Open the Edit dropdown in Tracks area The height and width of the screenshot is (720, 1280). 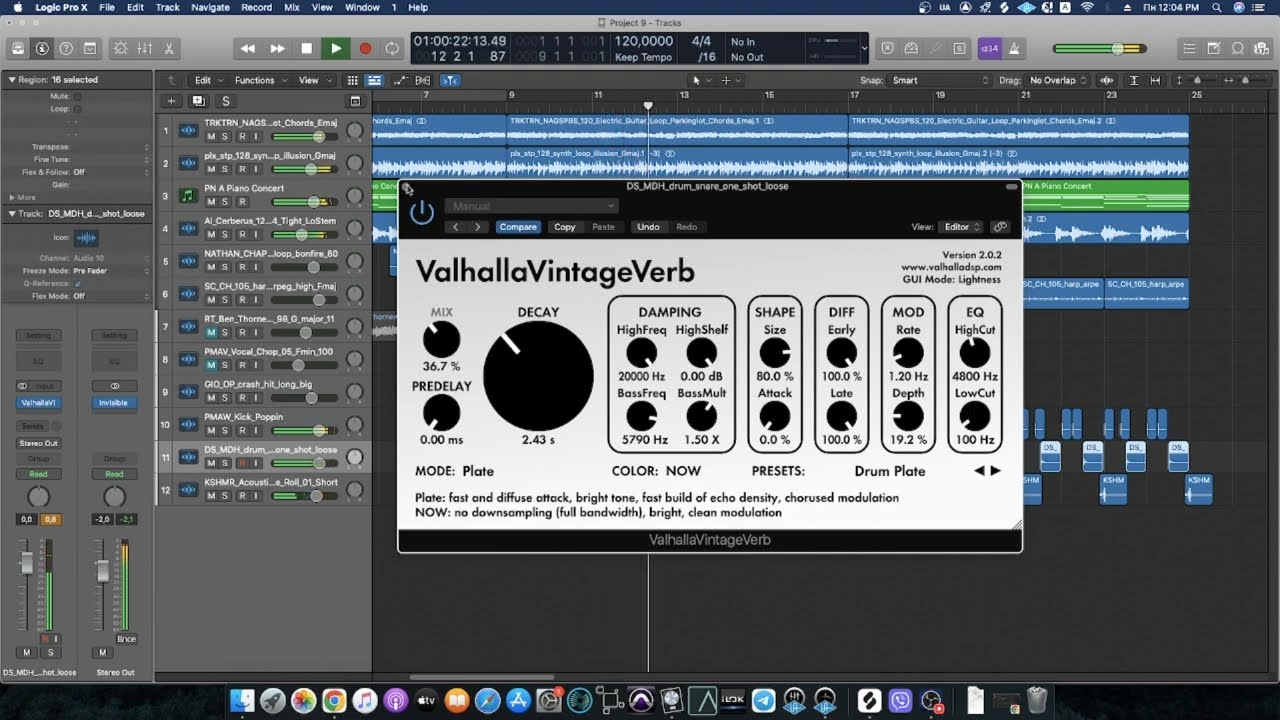coord(208,80)
